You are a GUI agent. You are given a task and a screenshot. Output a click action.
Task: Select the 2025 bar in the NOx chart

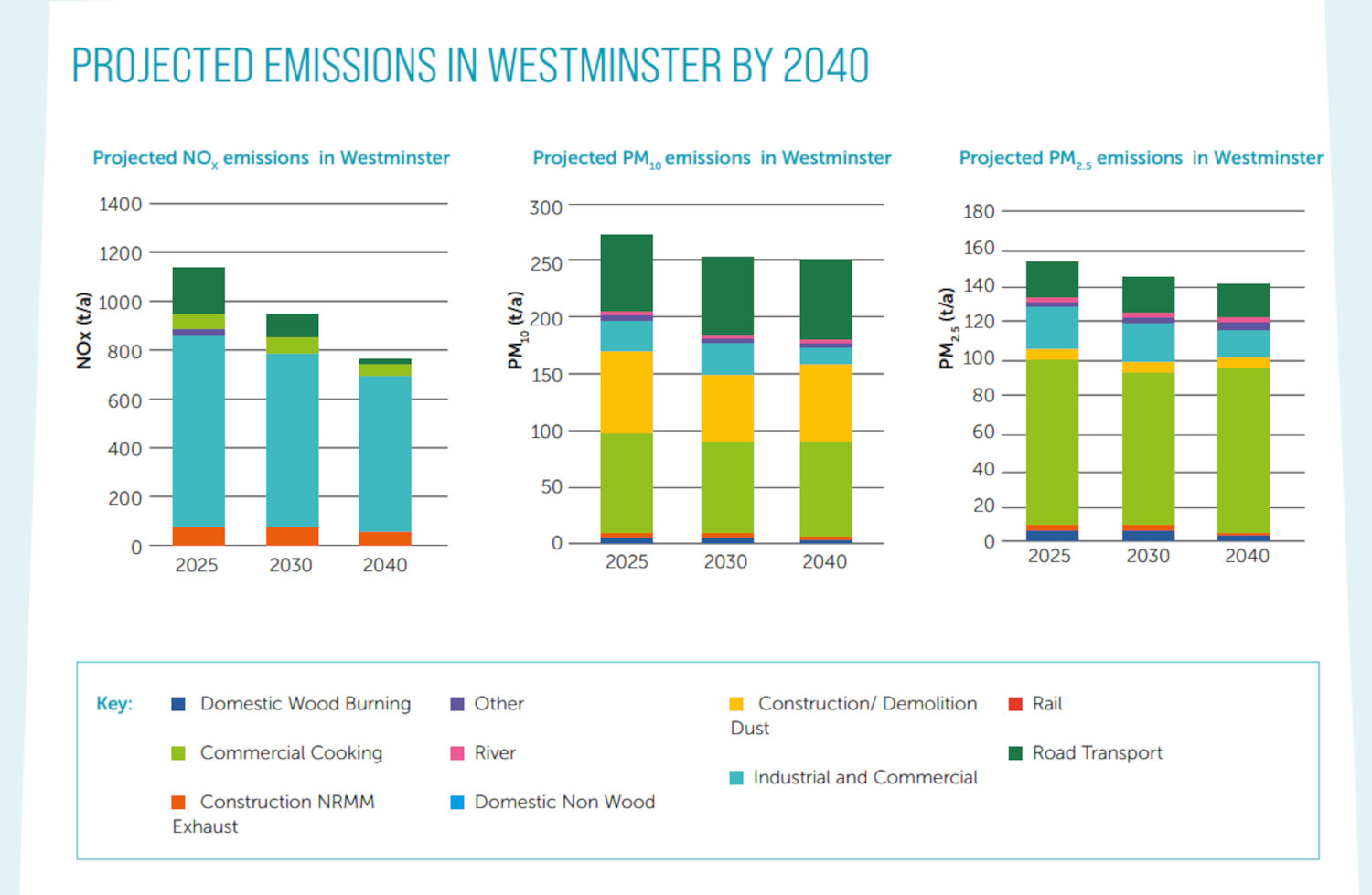point(198,407)
